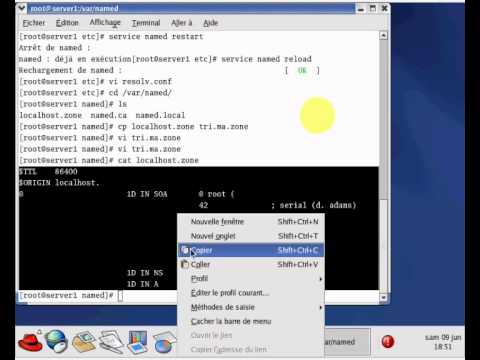Click the 'cd /var/named/' command line

(x=95, y=93)
